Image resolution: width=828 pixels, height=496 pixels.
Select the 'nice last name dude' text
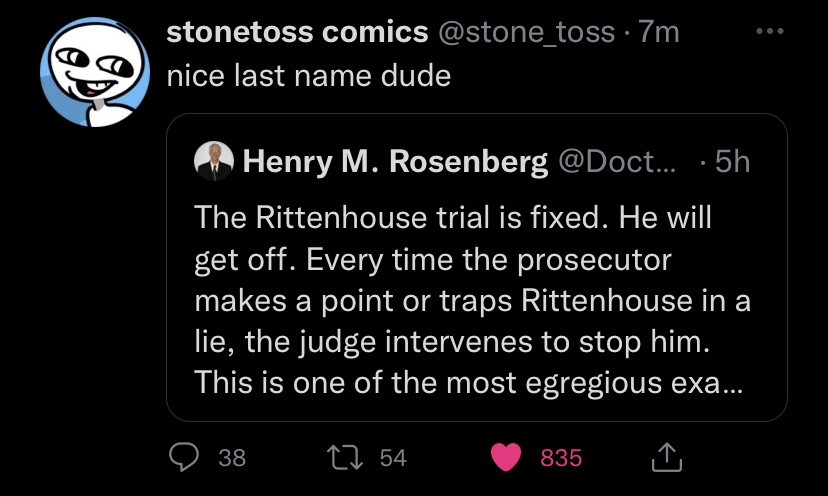(309, 76)
